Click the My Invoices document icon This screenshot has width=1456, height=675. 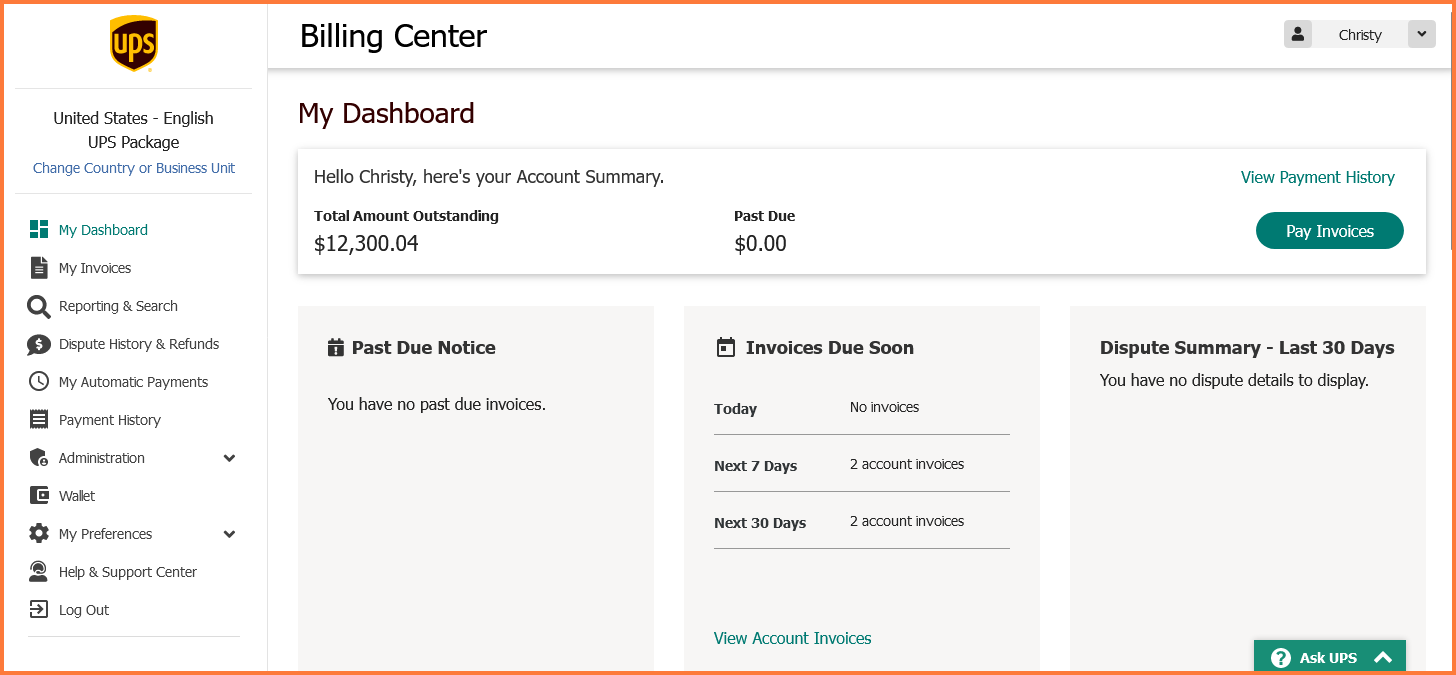click(x=39, y=268)
